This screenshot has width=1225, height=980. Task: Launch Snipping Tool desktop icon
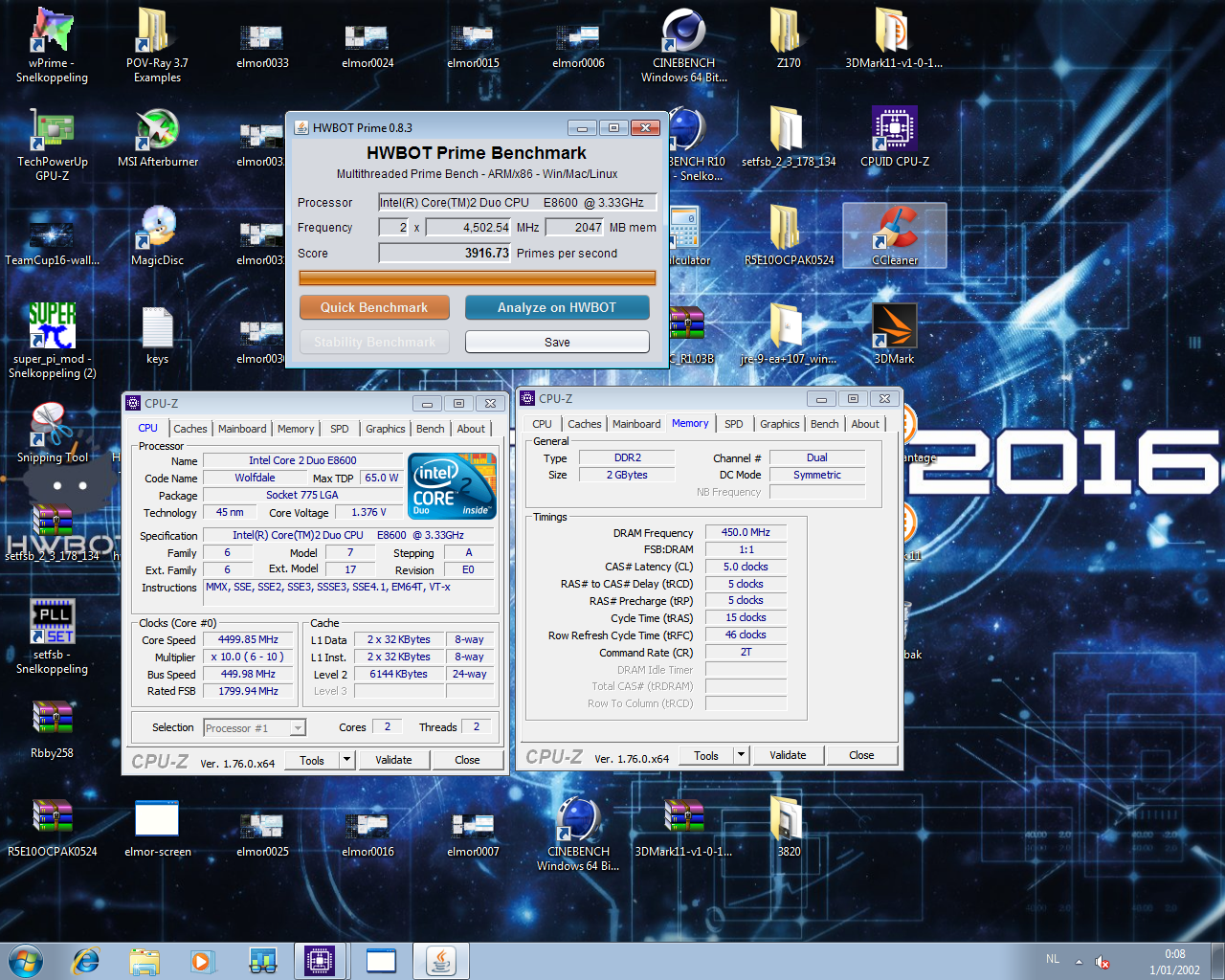52,425
